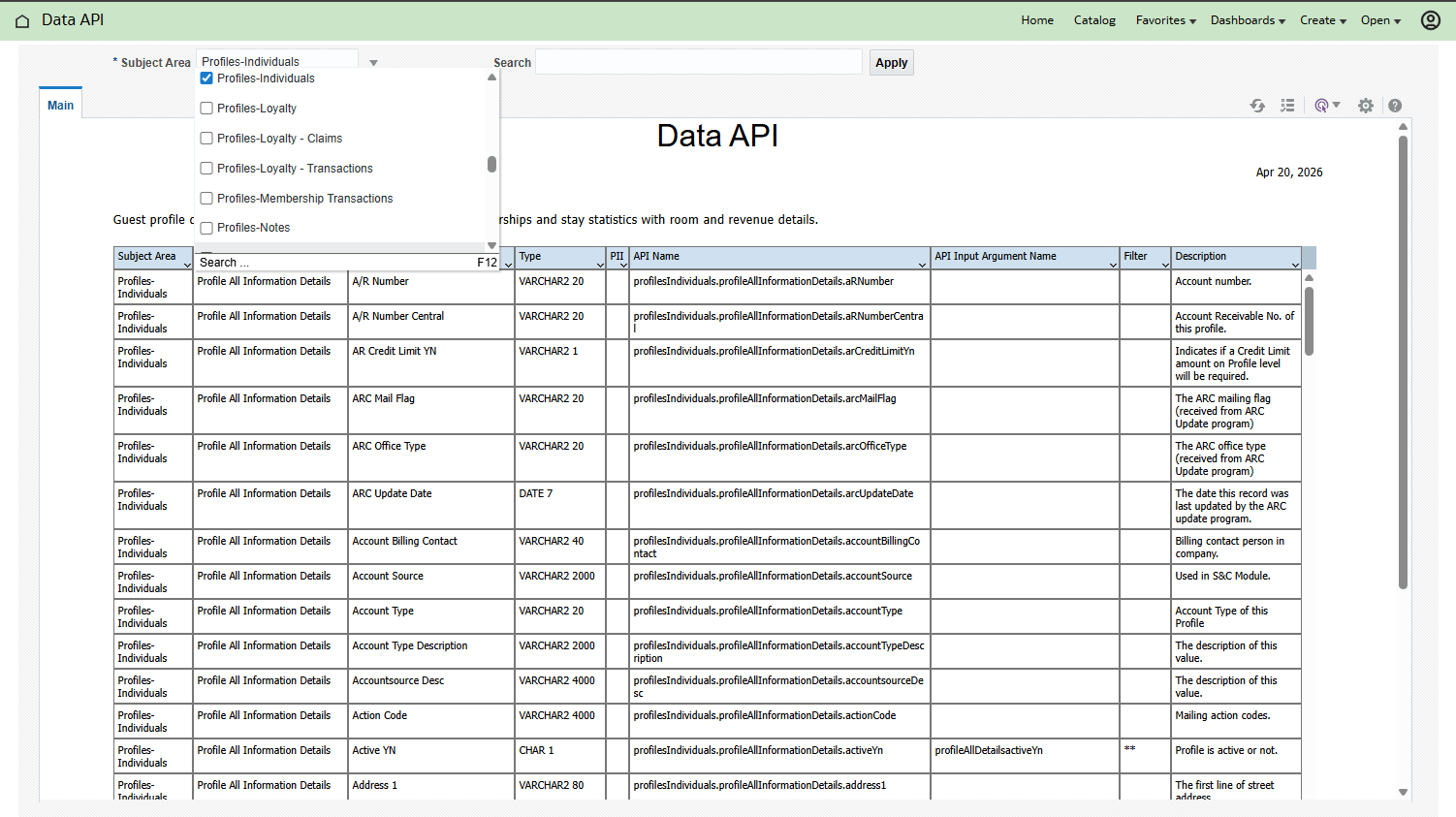Click the A/R Number Central cell
This screenshot has height=817, width=1456.
coord(431,322)
